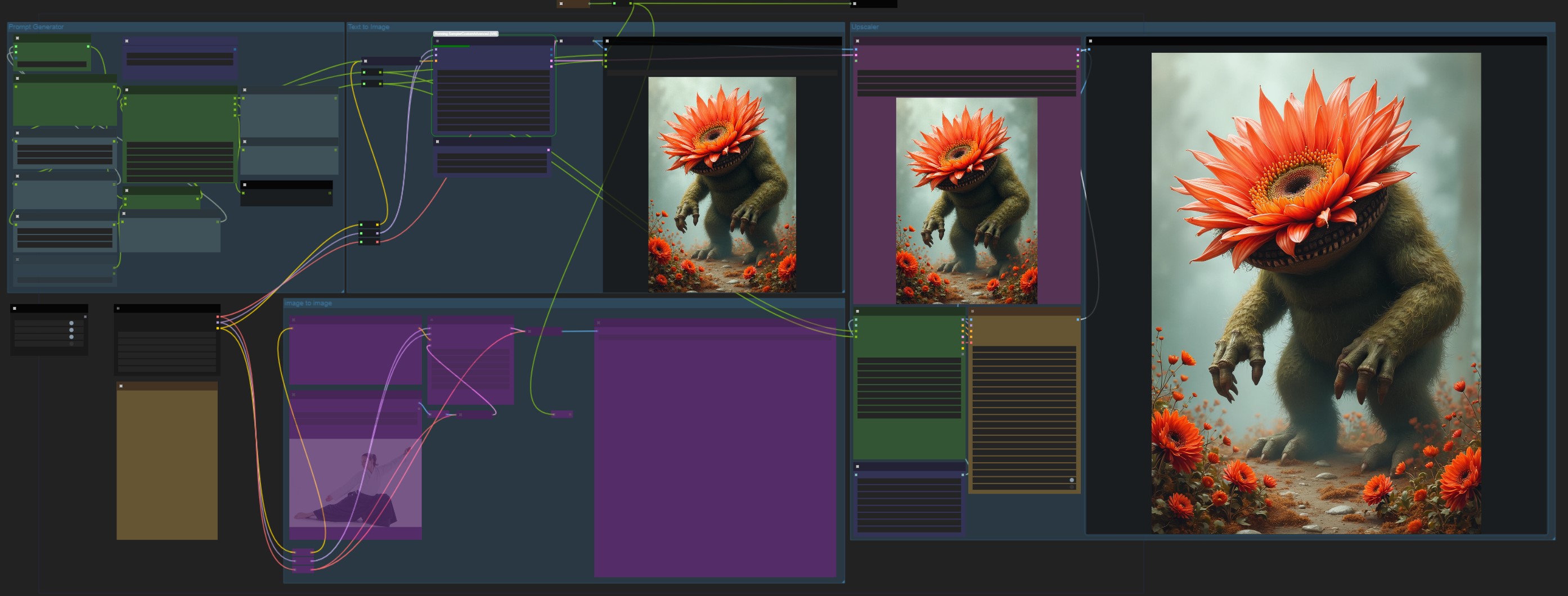The width and height of the screenshot is (1568, 596).
Task: Toggle the first switch in the black toggle-list node
Action: click(x=71, y=323)
